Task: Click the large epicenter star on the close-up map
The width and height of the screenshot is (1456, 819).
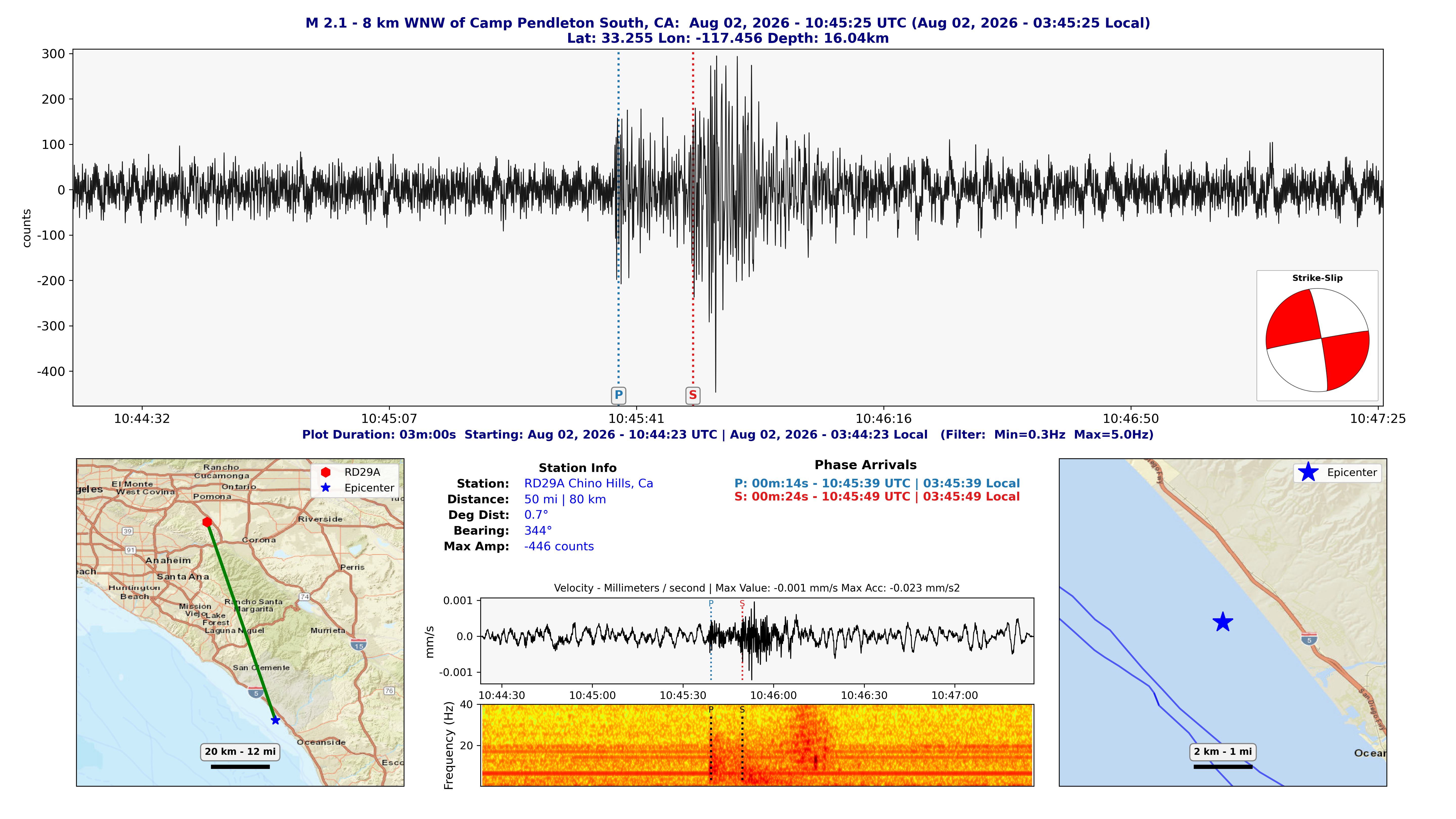Action: coord(1223,622)
